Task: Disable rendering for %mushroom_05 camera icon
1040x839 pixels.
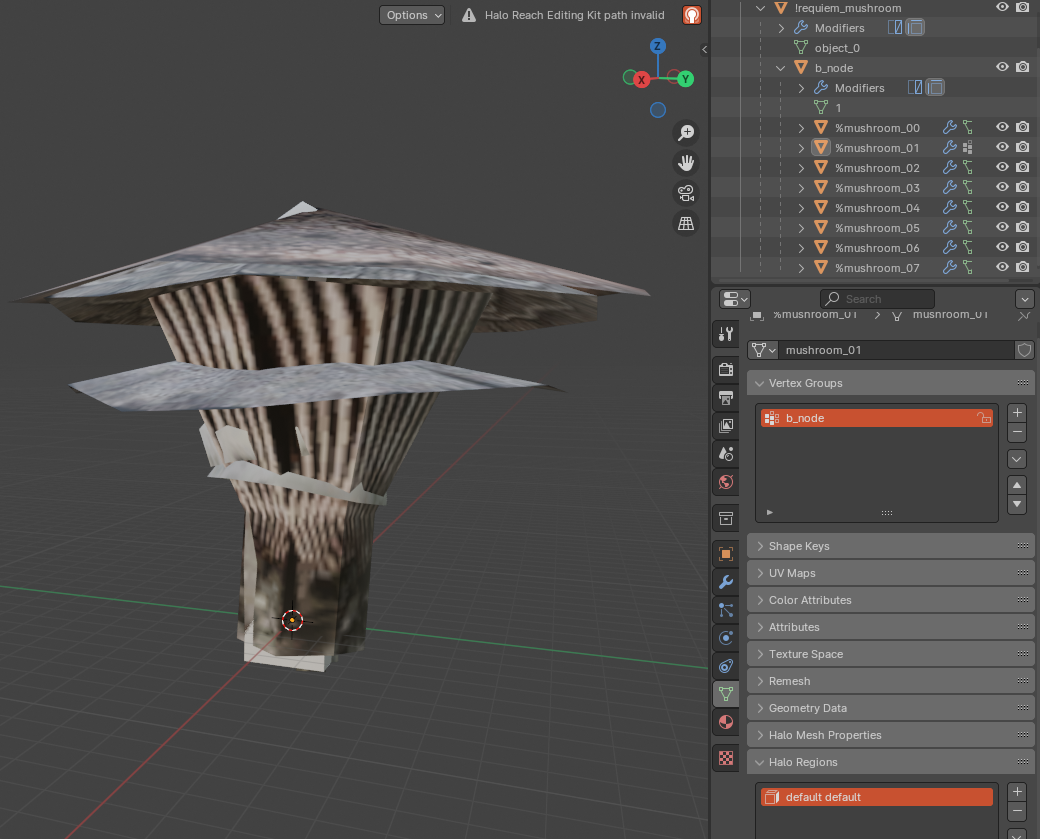Action: 1022,227
